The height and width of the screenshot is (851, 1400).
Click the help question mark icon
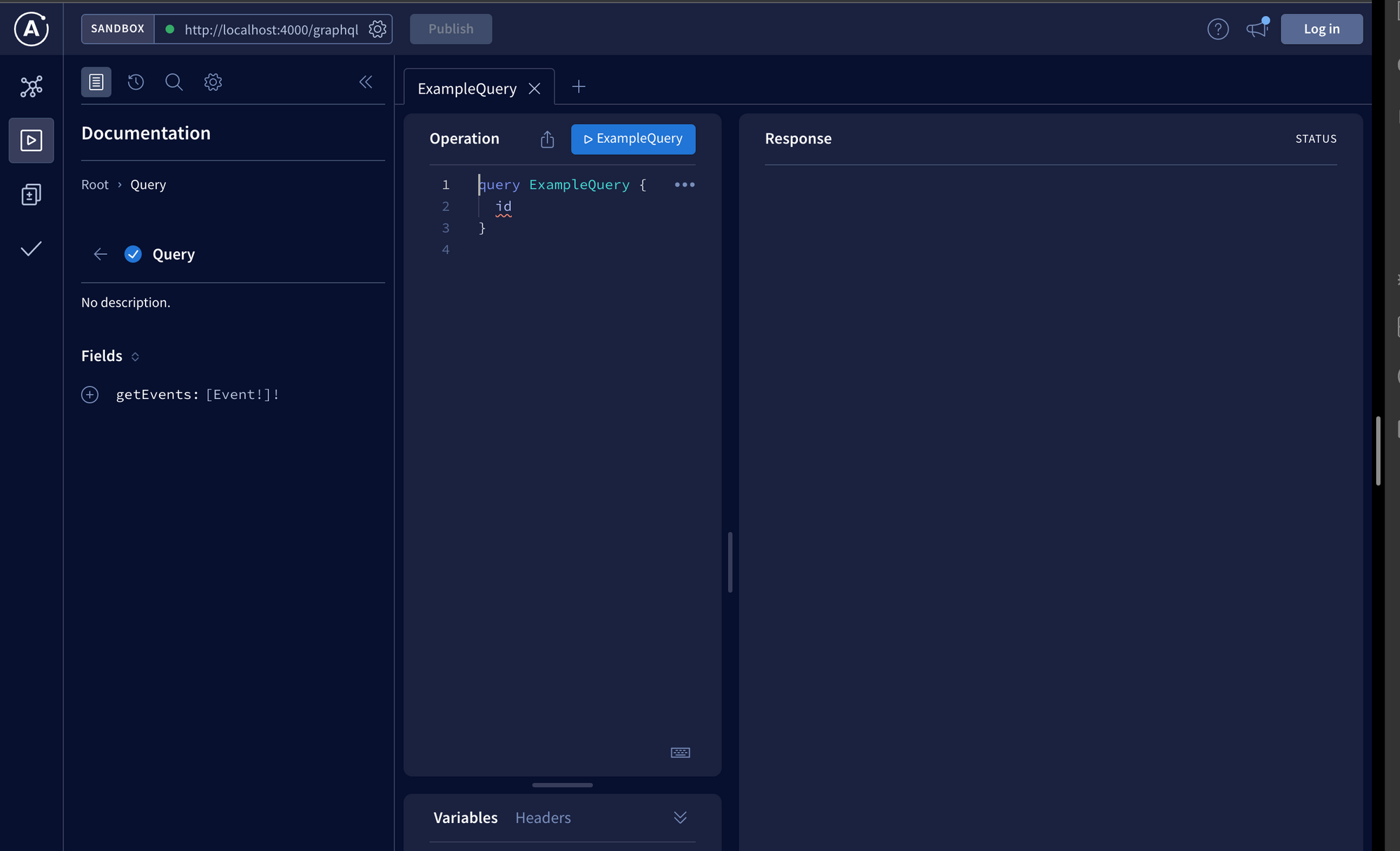pos(1218,28)
